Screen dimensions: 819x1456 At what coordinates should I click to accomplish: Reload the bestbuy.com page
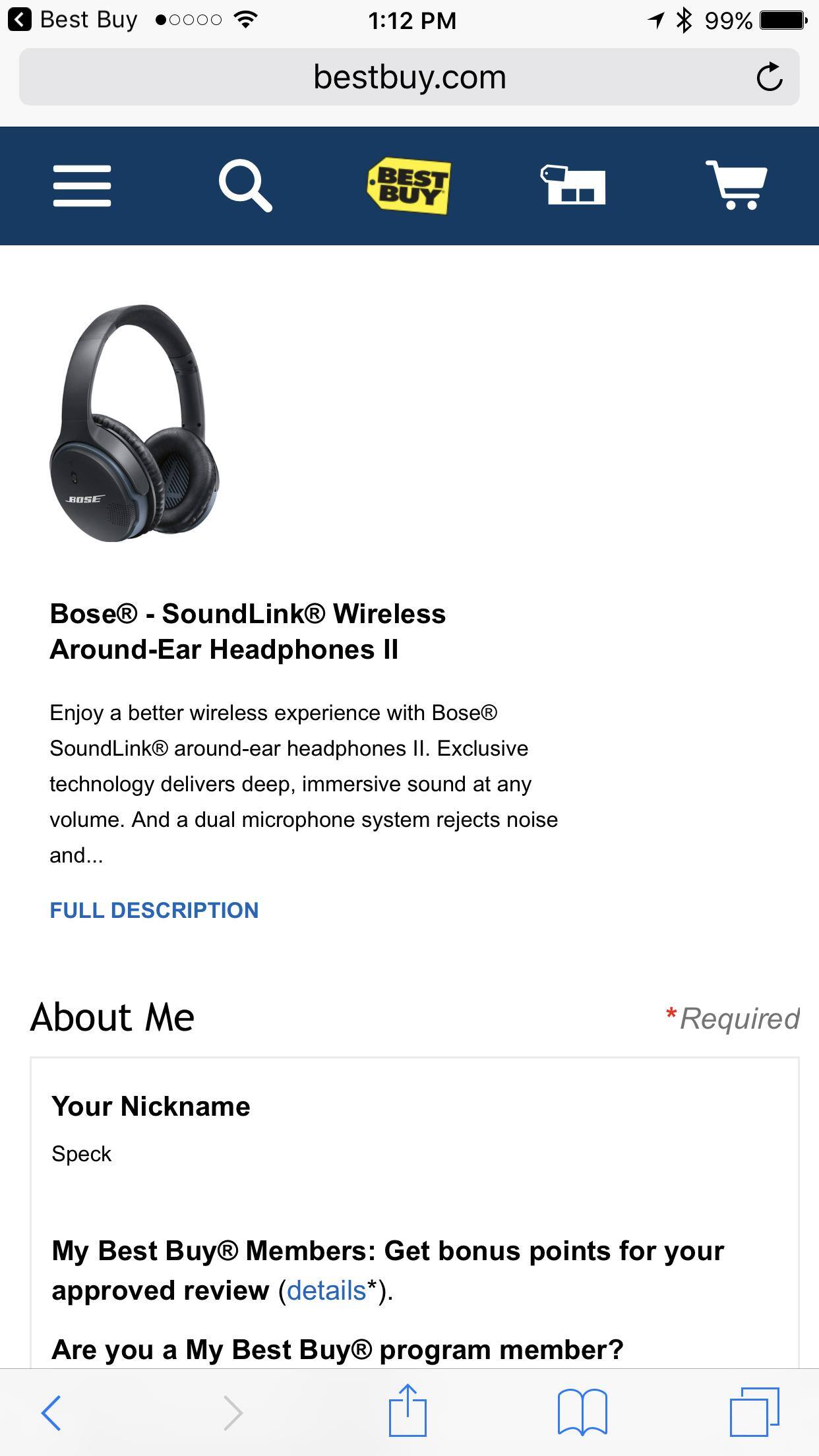(769, 77)
